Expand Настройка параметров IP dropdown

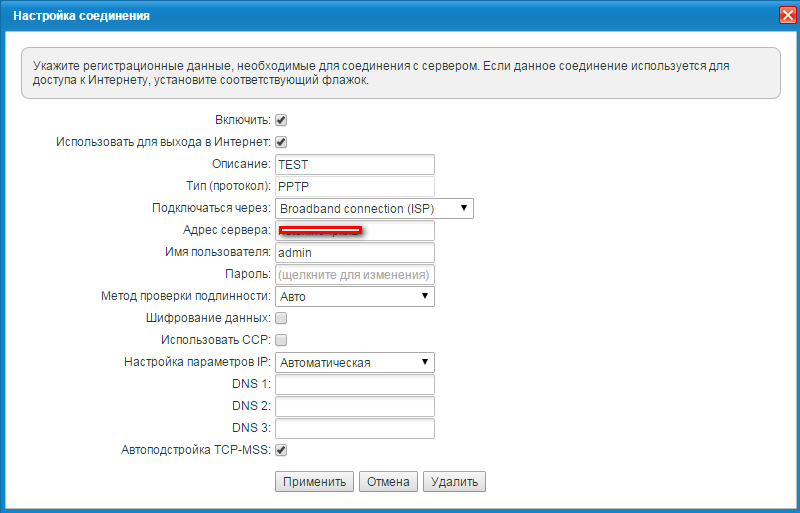point(354,362)
